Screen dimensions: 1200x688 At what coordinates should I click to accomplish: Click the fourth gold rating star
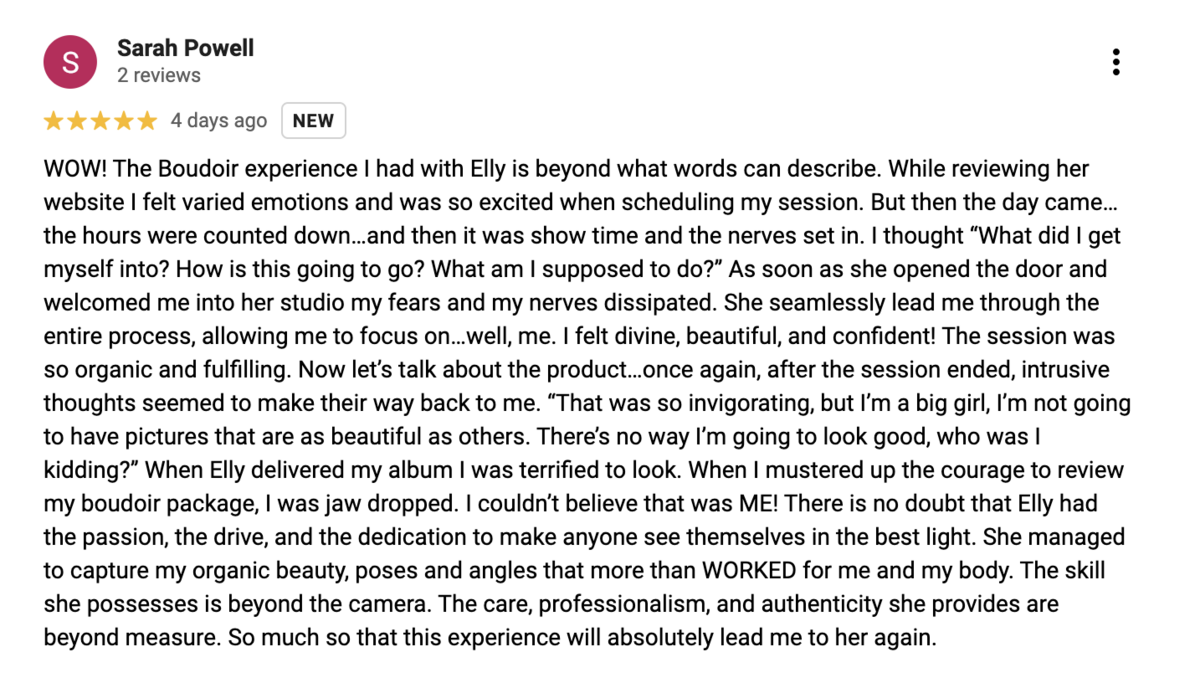tap(124, 121)
